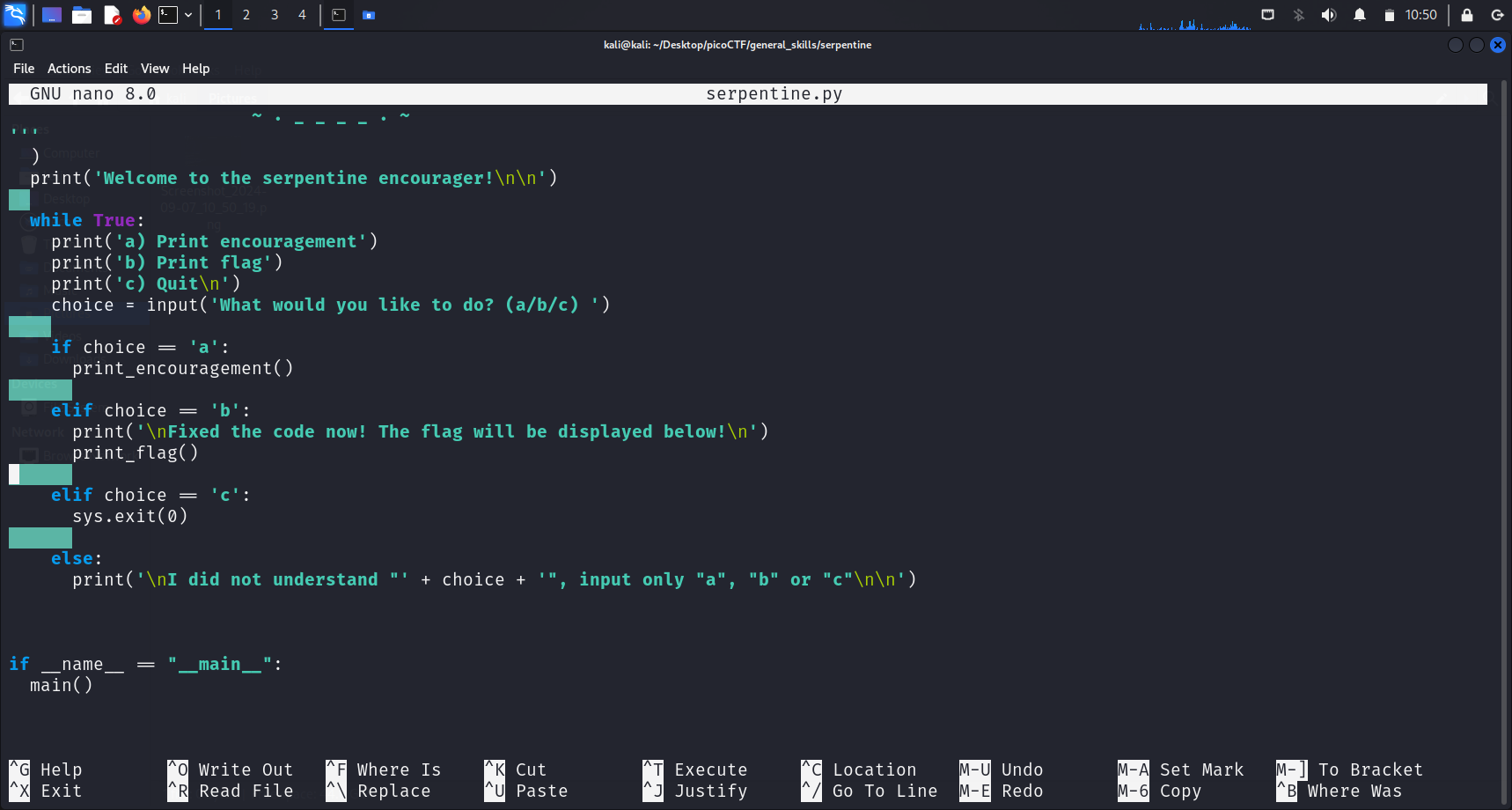Expand the terminal launcher dropdown arrow
Viewport: 1512px width, 810px height.
tap(188, 15)
